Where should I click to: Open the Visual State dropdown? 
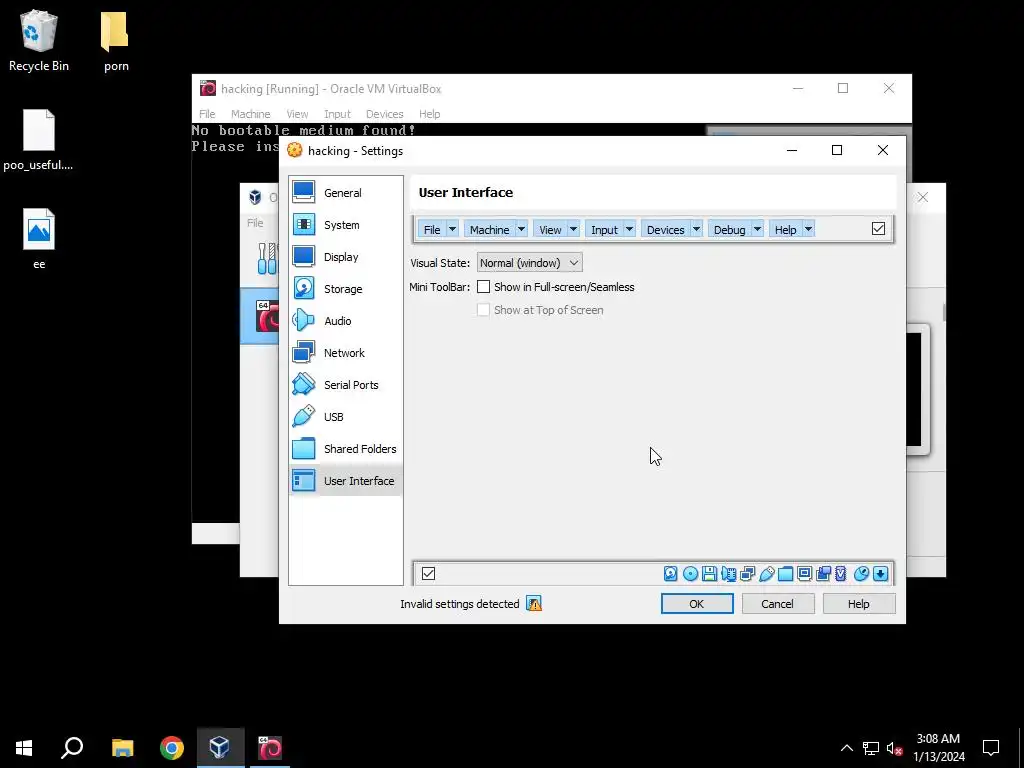tap(530, 263)
